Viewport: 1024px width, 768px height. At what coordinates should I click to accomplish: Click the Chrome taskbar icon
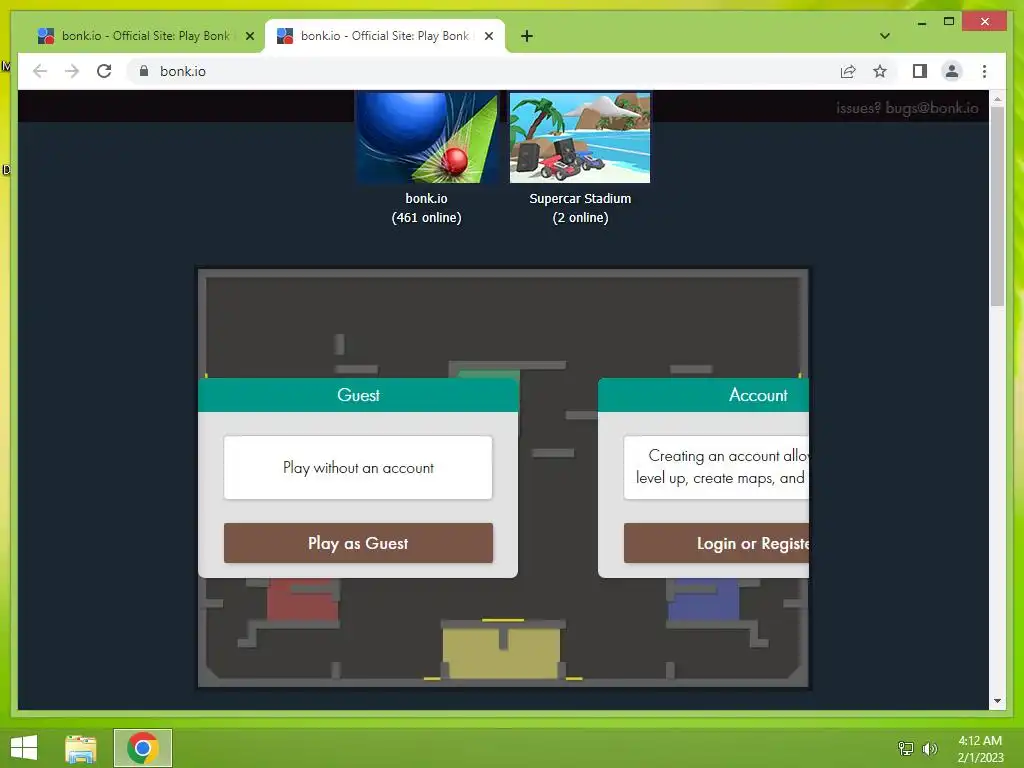tap(142, 748)
